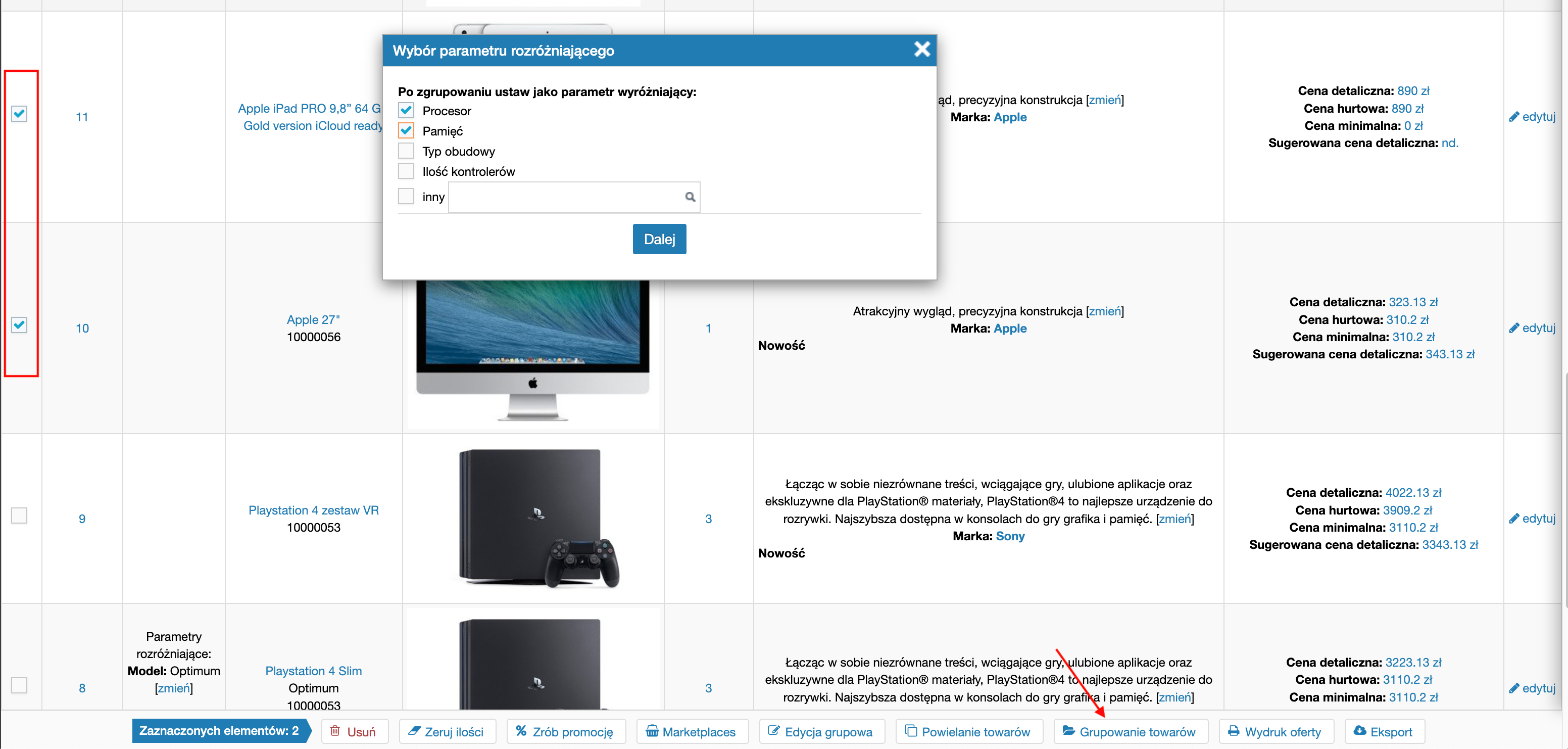1568x749 pixels.
Task: Uncheck the Procesor checkbox
Action: pyautogui.click(x=406, y=110)
